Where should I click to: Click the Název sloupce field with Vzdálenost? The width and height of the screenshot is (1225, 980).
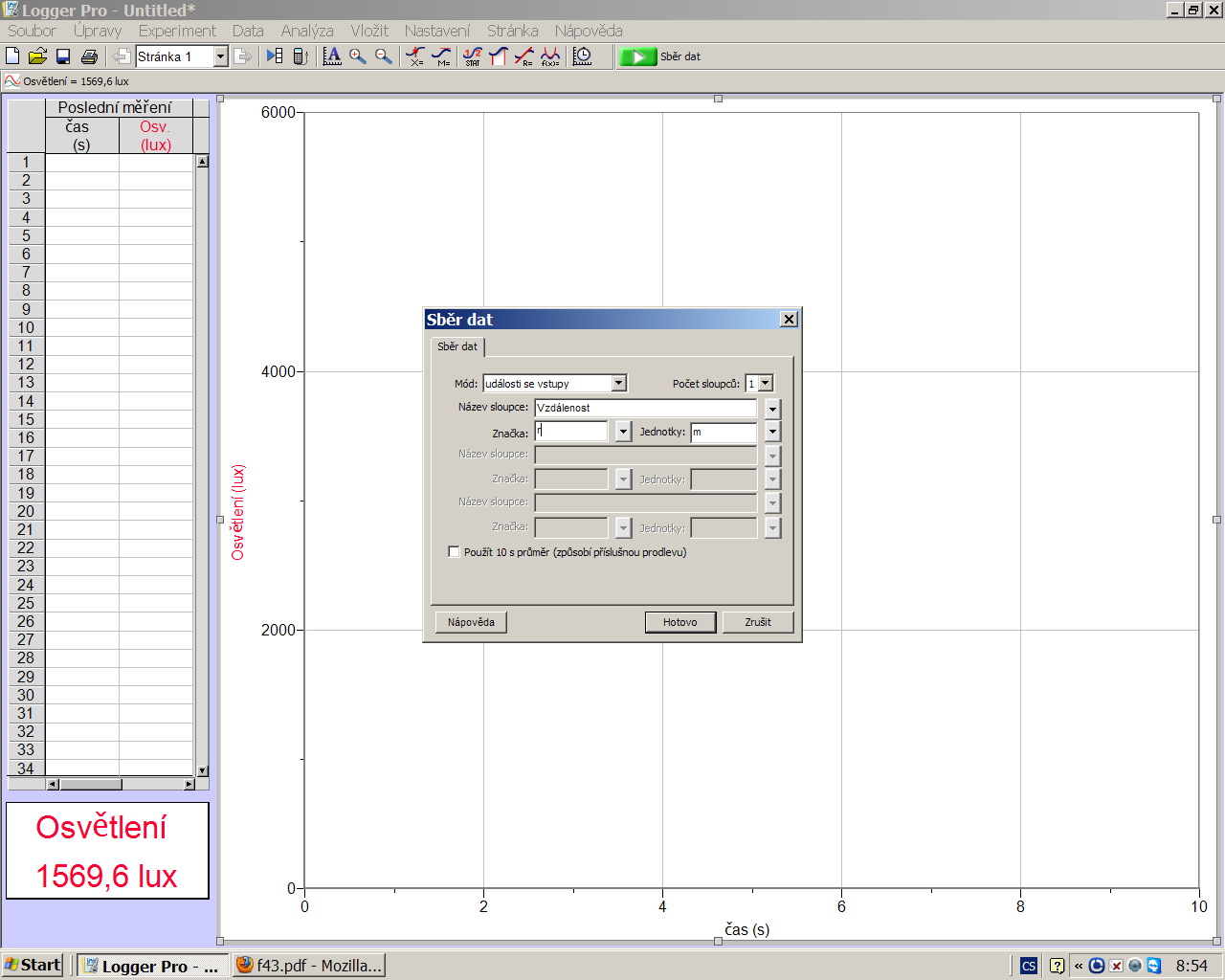645,408
